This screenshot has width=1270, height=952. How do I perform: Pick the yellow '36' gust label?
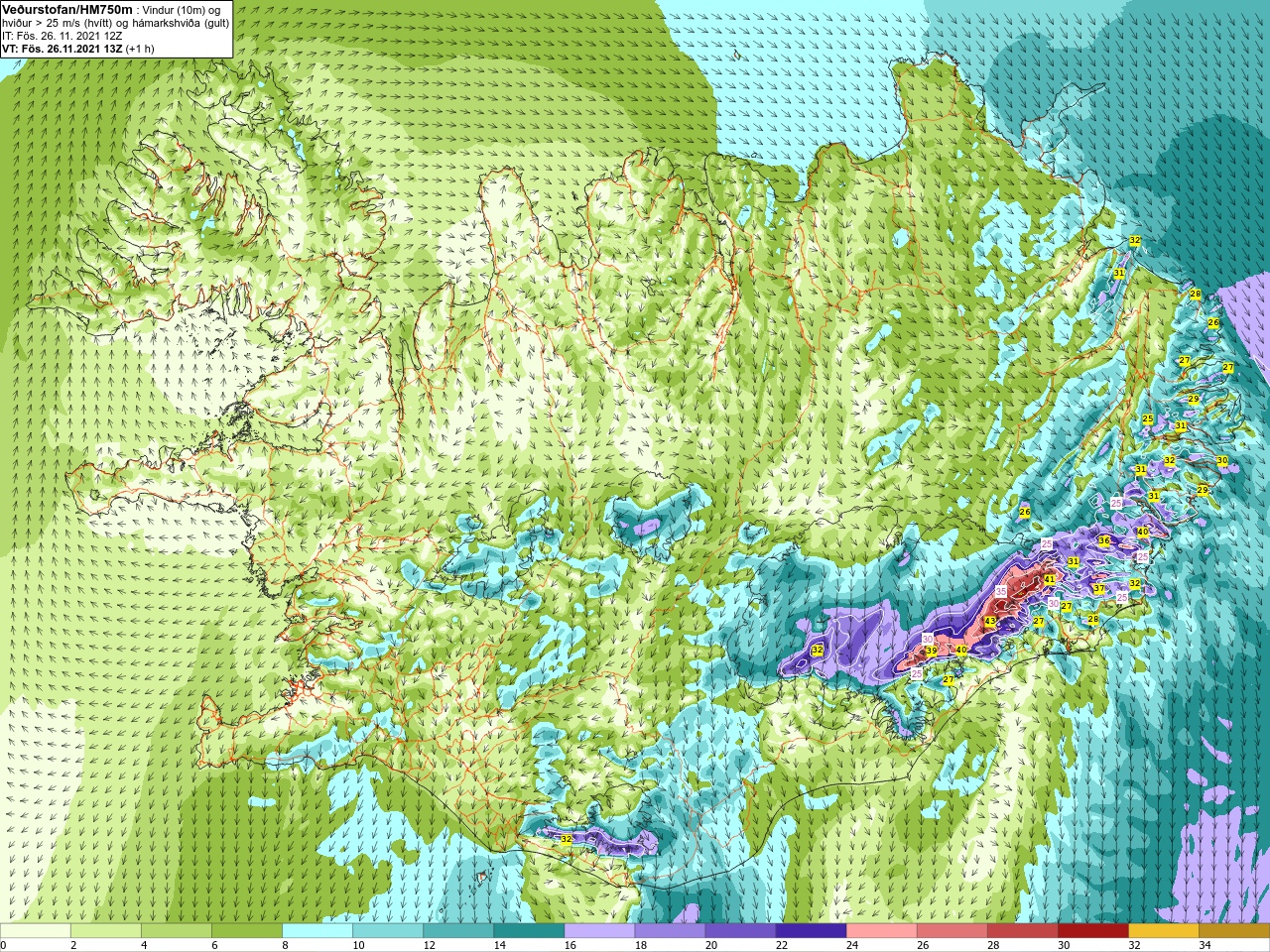click(1104, 540)
